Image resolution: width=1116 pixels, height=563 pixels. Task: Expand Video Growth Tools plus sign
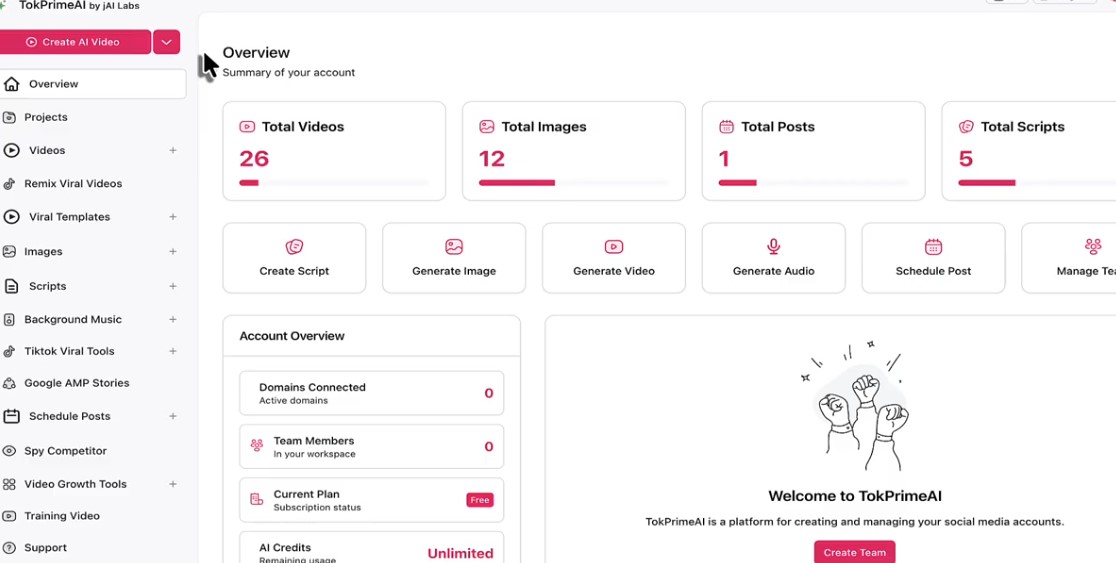pos(173,484)
